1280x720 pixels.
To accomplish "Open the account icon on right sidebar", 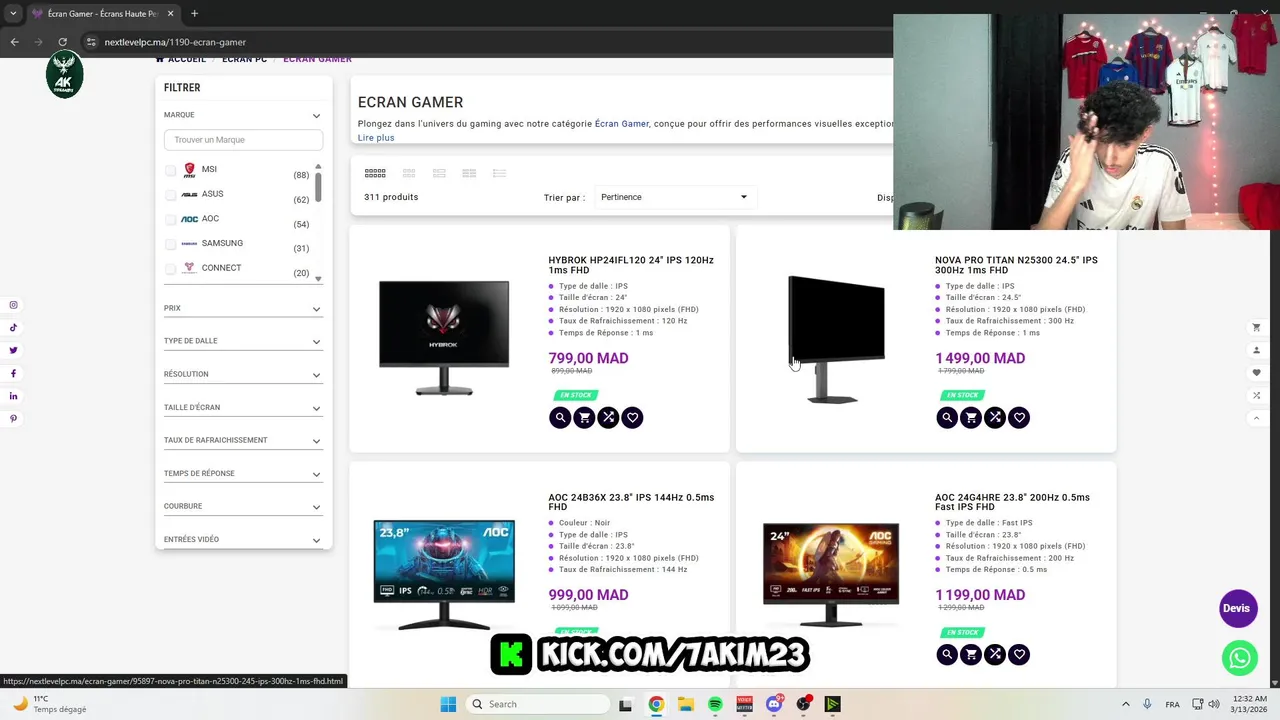I will pos(1257,350).
